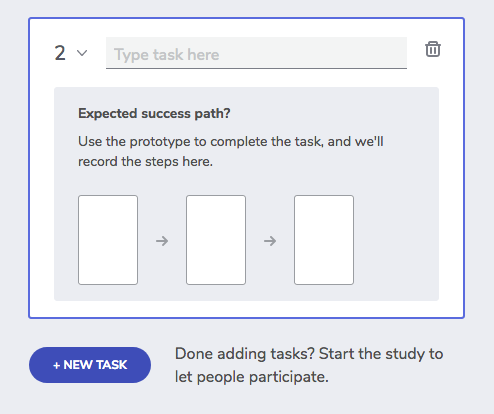
Task: Select the last empty step placeholder
Action: point(324,240)
